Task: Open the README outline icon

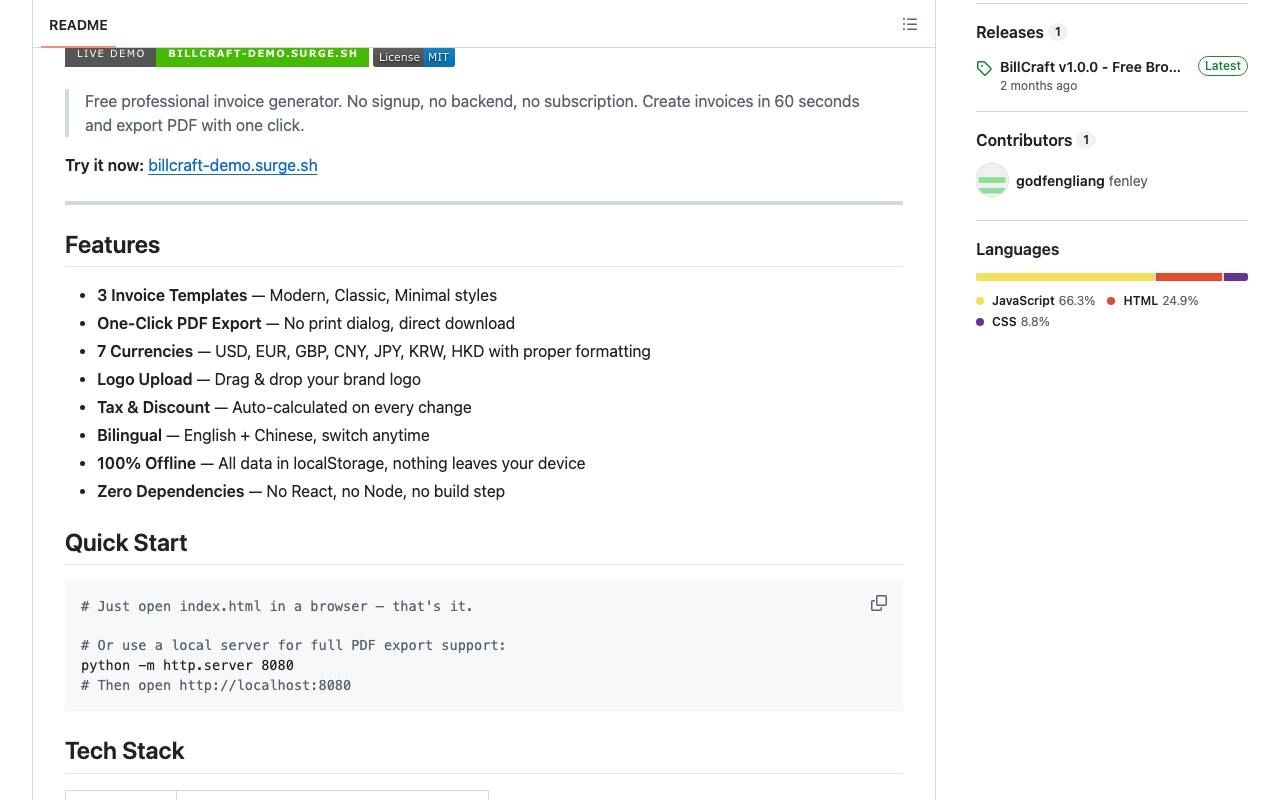Action: pos(910,24)
